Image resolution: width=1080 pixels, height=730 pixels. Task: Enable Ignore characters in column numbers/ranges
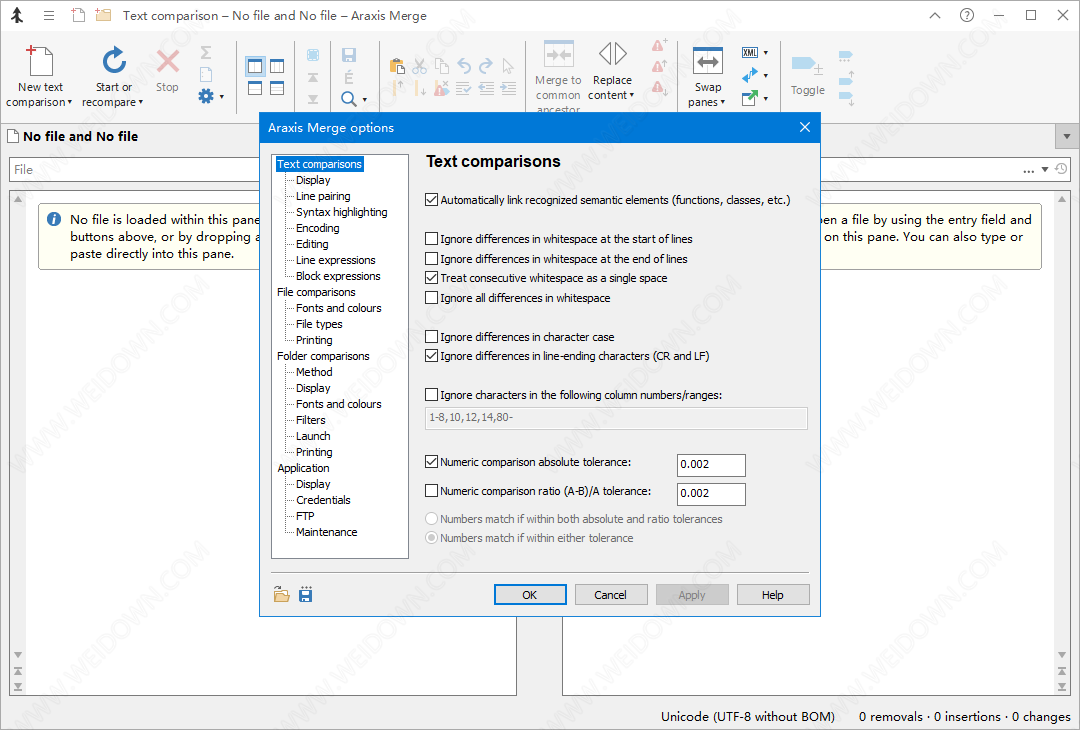point(431,395)
